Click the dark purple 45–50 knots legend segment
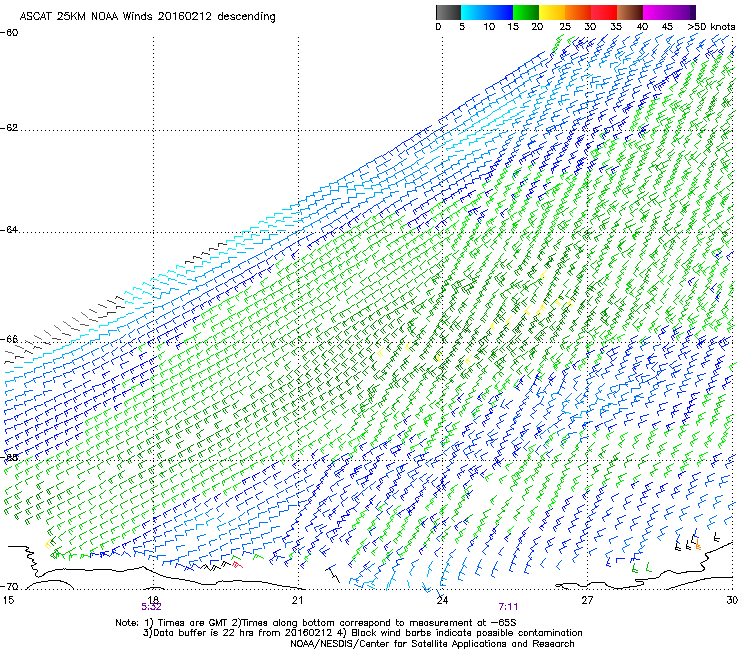The height and width of the screenshot is (650, 740). [682, 12]
